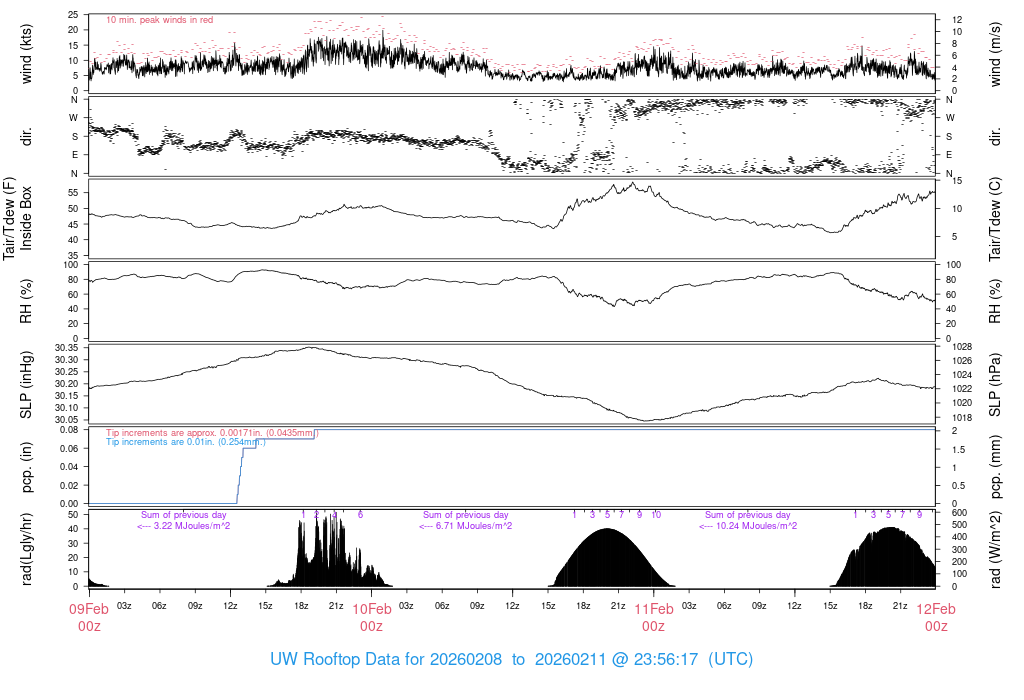The image size is (1024, 700).
Task: Click the 'pcp. (mm)' axis label
Action: coord(995,467)
